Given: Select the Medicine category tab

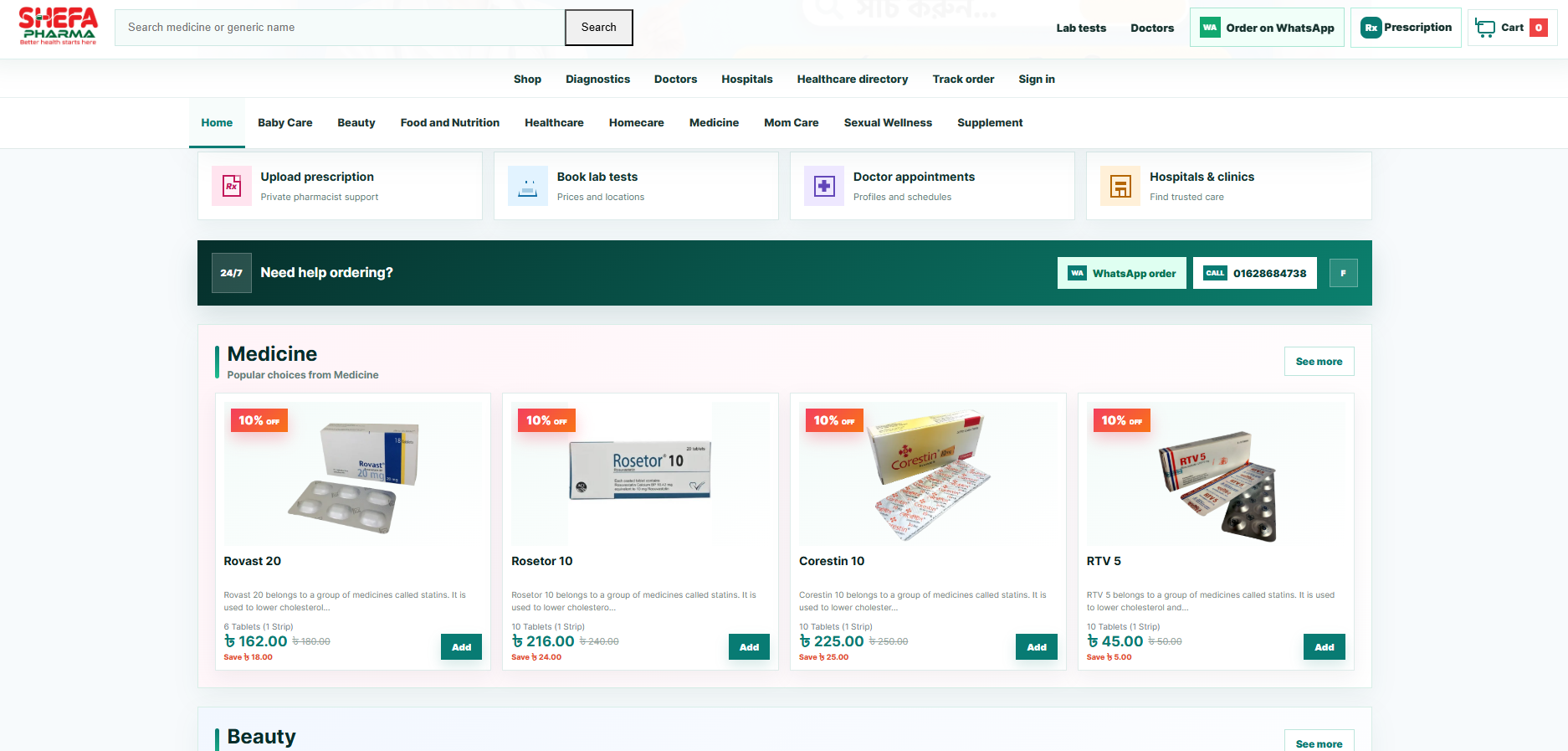Looking at the screenshot, I should click(714, 122).
